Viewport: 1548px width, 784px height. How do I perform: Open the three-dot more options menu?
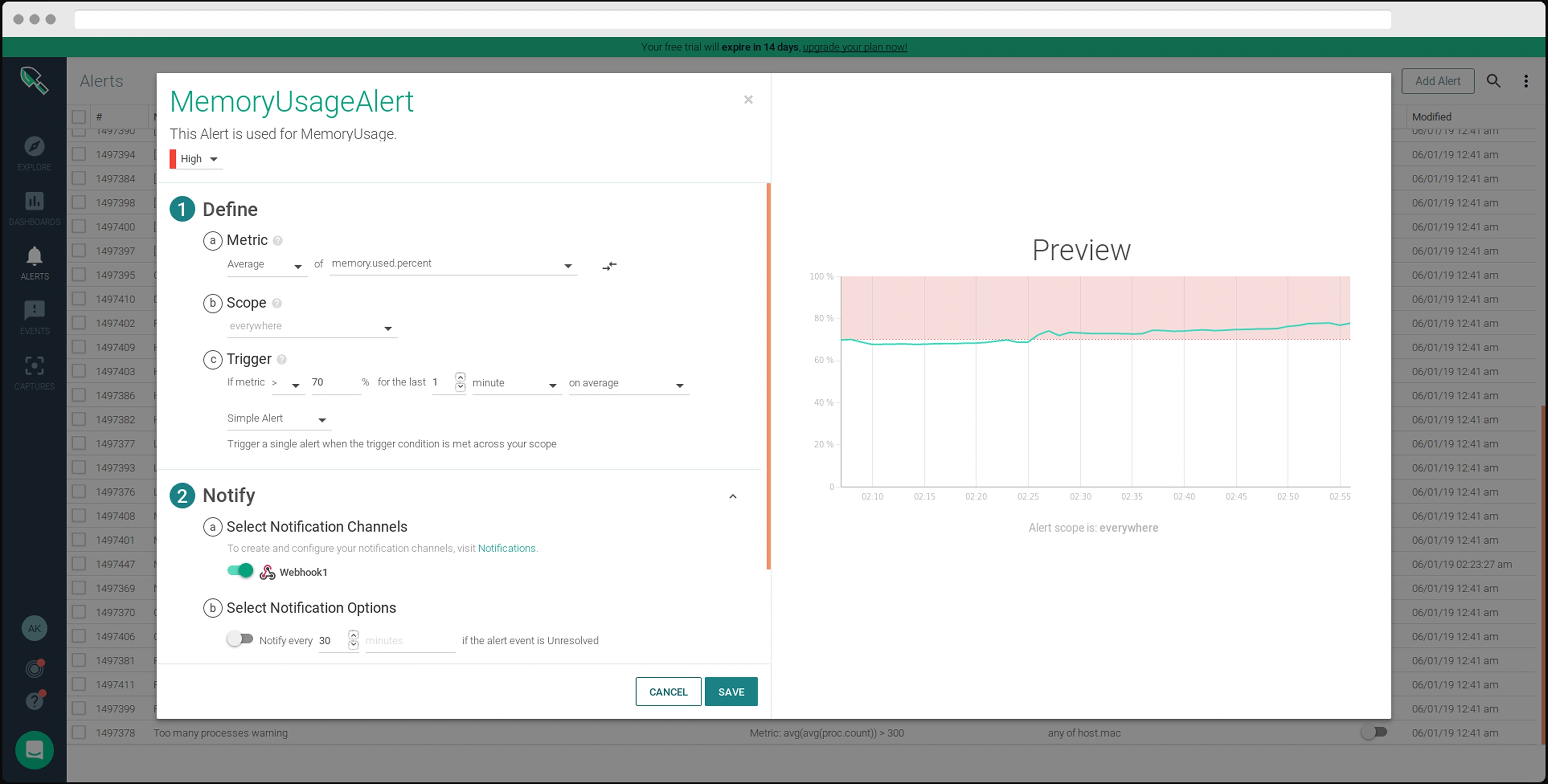1526,81
